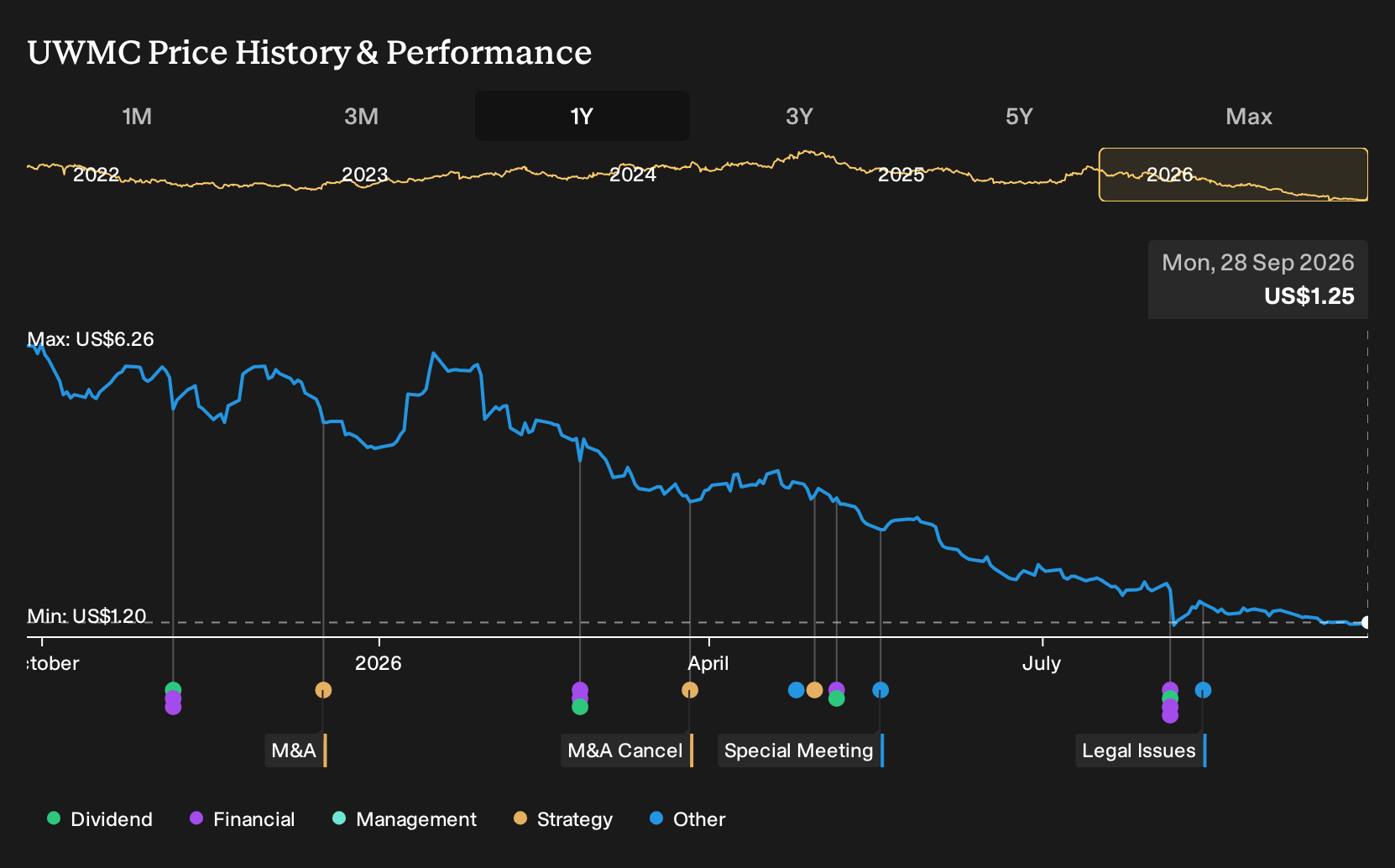Select the Max time range tab
This screenshot has height=868, width=1395.
(1249, 116)
